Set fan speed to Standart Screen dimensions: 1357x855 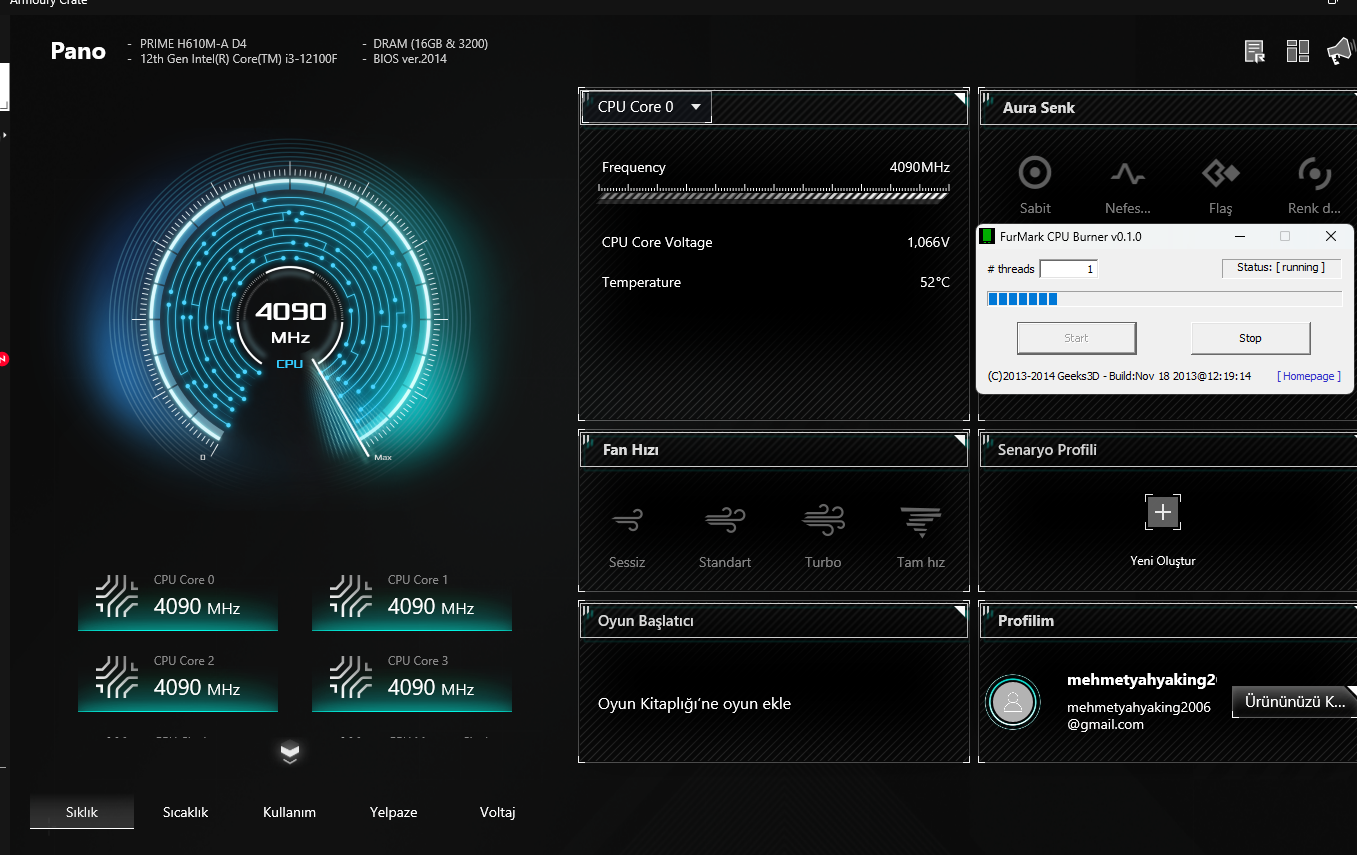point(725,538)
